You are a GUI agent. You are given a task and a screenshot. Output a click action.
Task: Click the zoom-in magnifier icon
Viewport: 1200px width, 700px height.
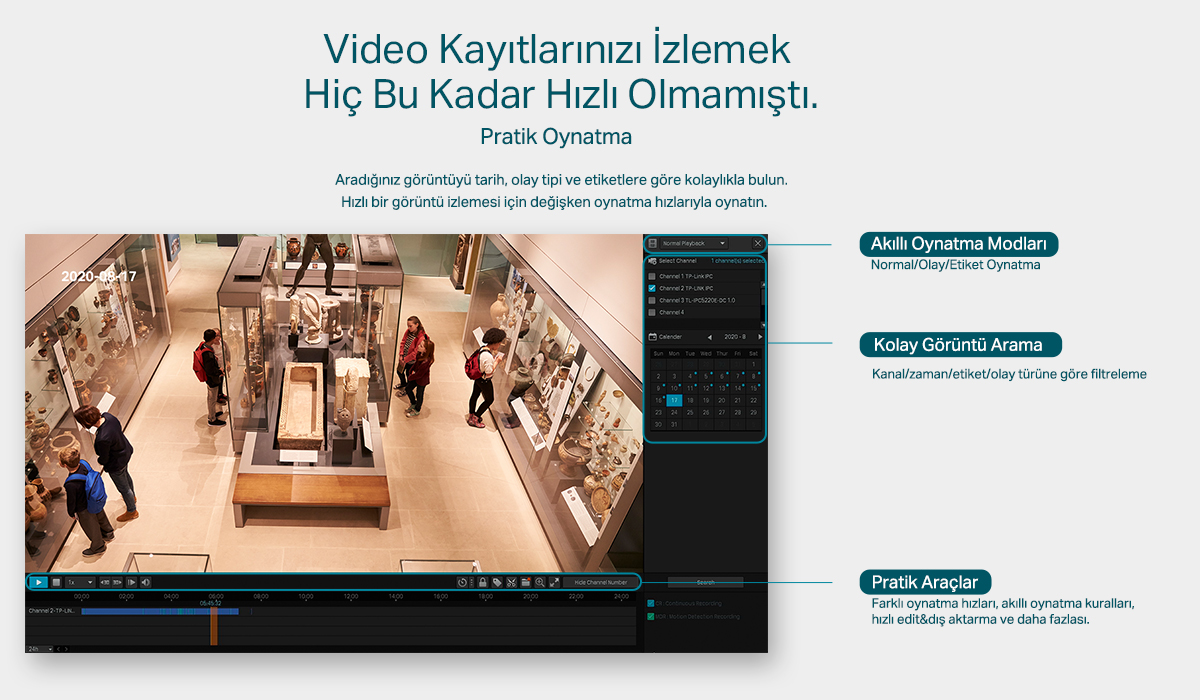tap(540, 582)
